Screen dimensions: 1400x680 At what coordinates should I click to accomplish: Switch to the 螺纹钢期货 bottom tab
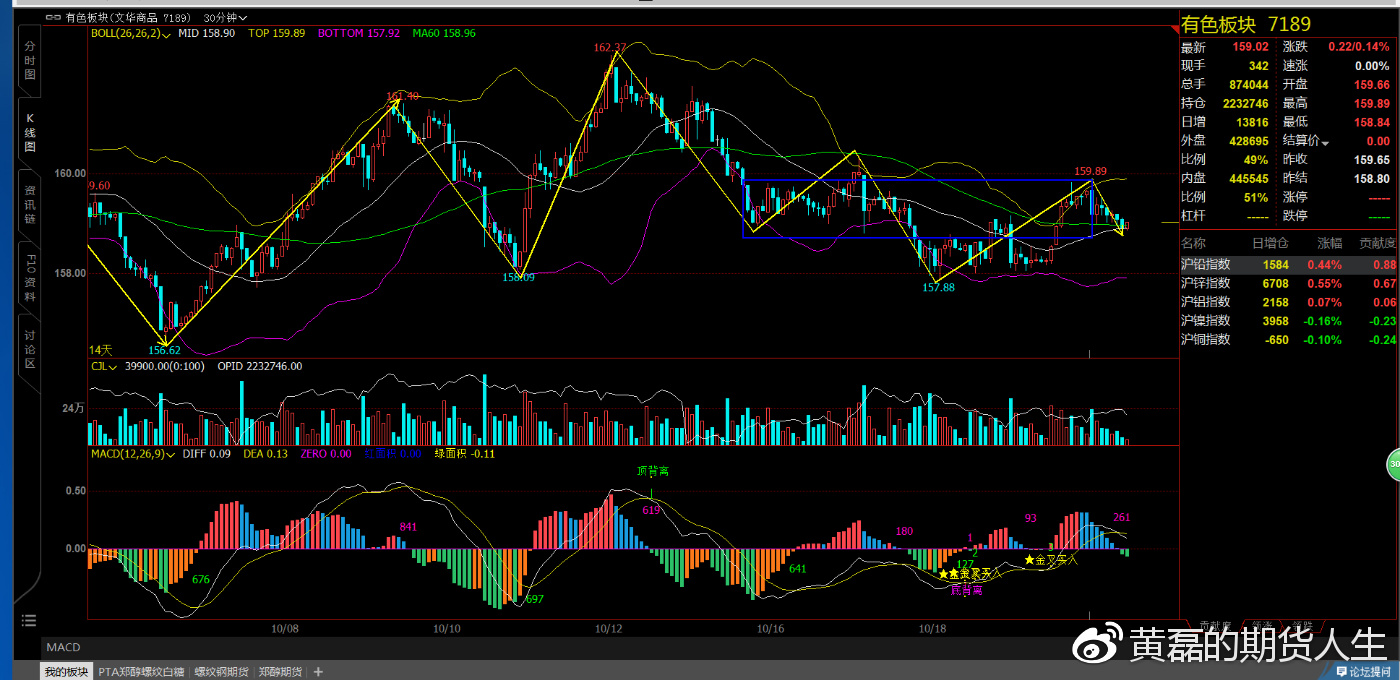coord(221,672)
